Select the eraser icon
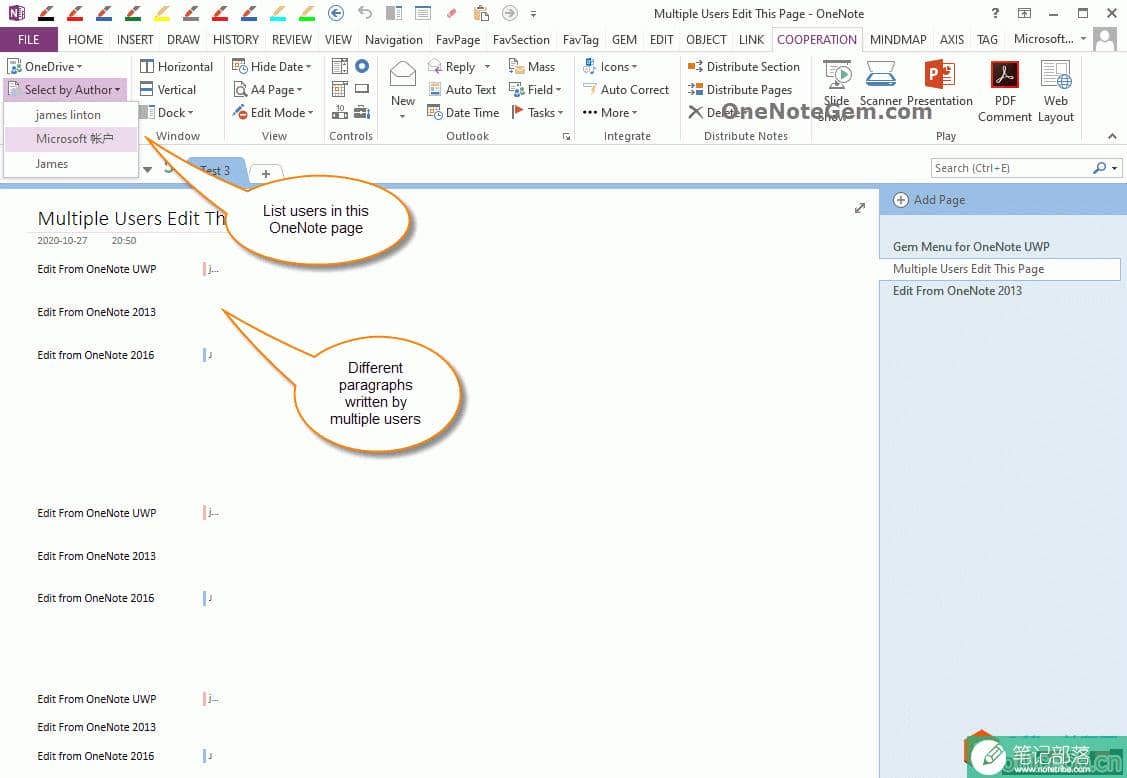Image resolution: width=1127 pixels, height=778 pixels. coord(452,13)
